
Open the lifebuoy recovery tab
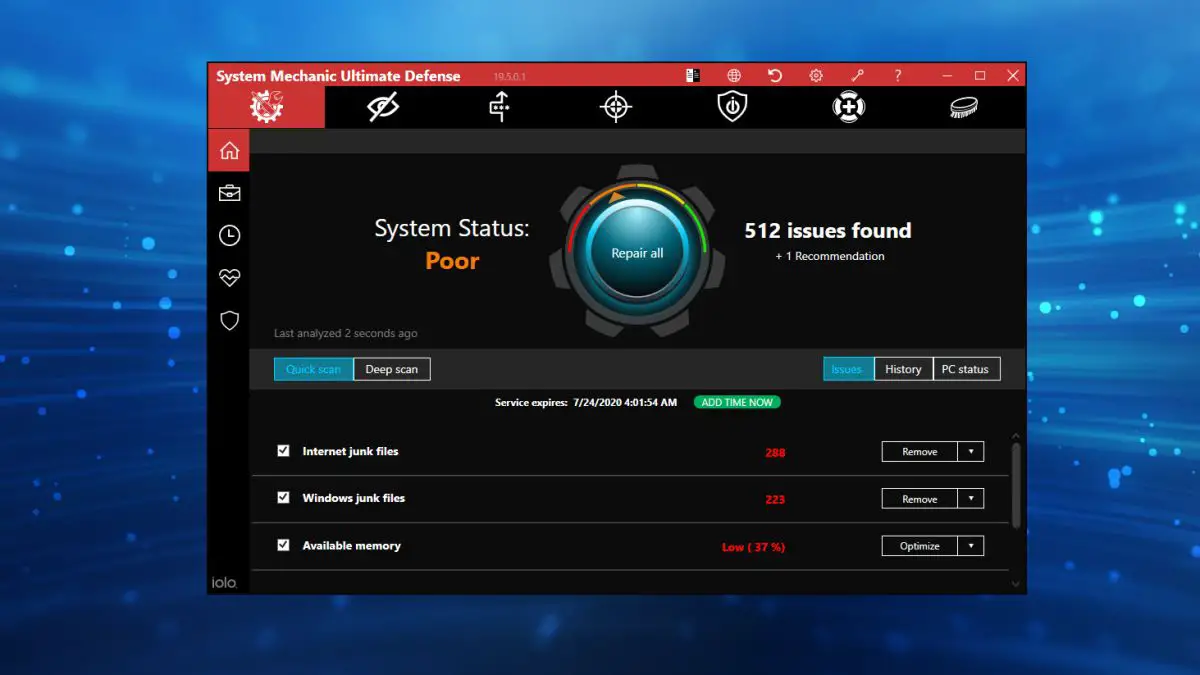[x=849, y=107]
